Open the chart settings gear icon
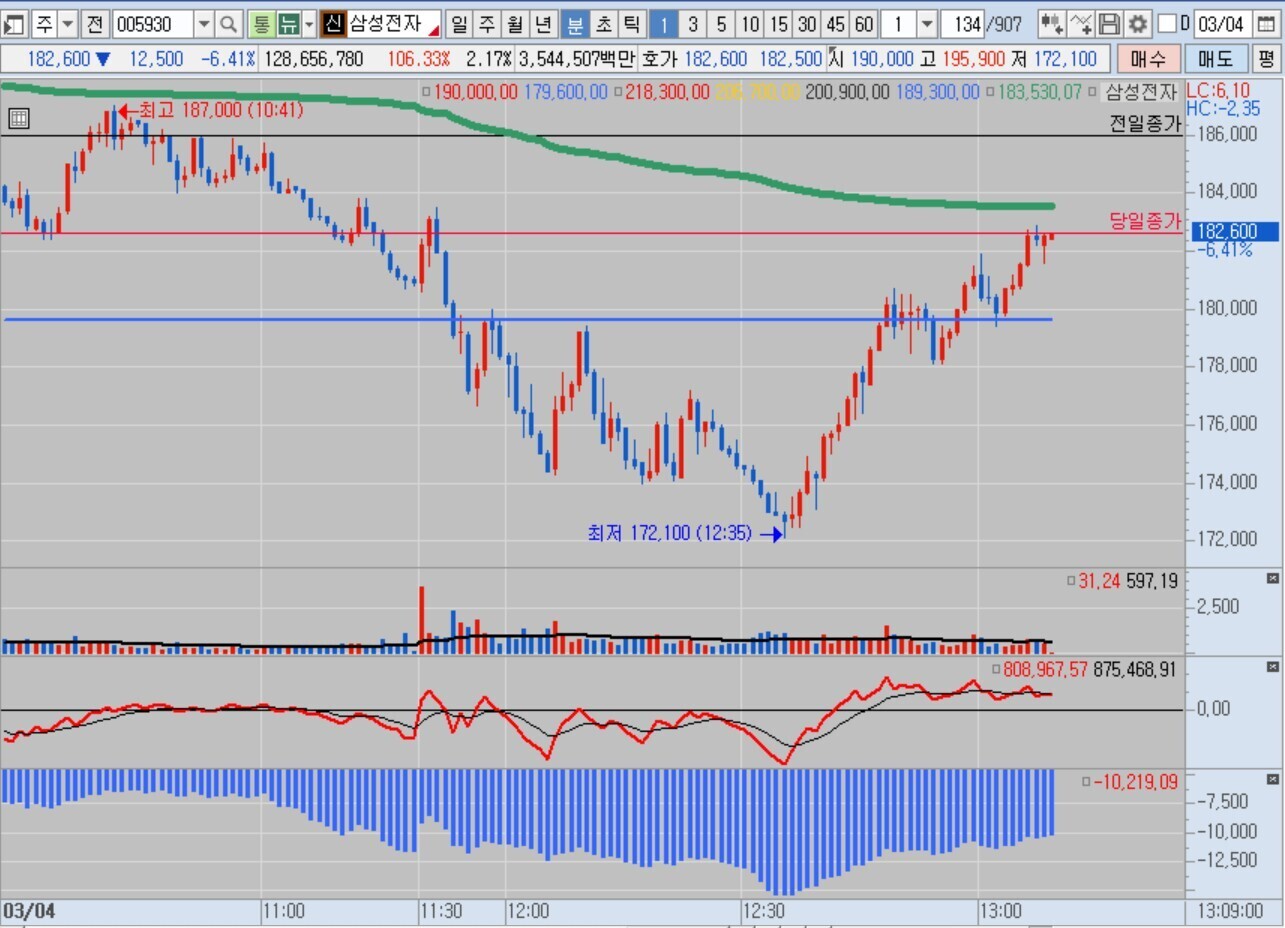Viewport: 1285px width, 928px height. click(1137, 24)
